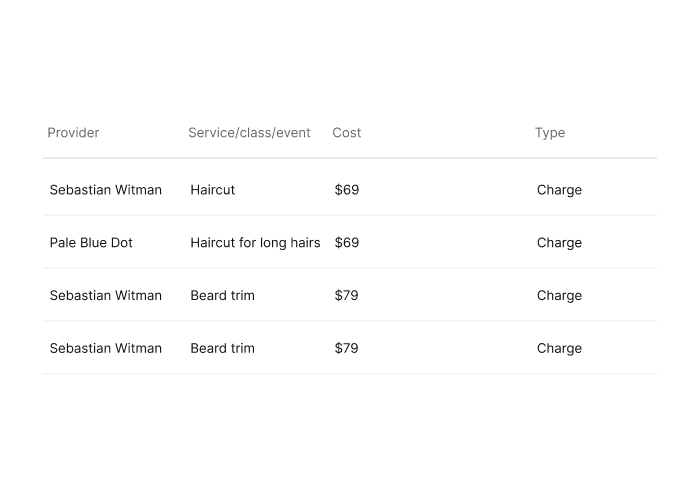Click the Haircut service cell
This screenshot has height=480, width=700.
[x=212, y=190]
